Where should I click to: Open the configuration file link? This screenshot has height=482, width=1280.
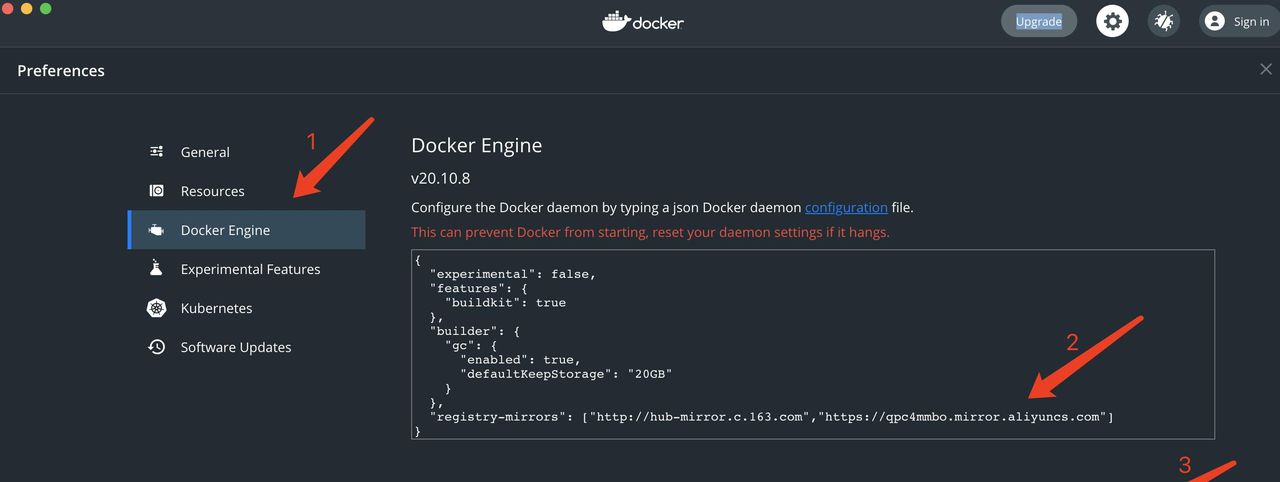coord(846,207)
